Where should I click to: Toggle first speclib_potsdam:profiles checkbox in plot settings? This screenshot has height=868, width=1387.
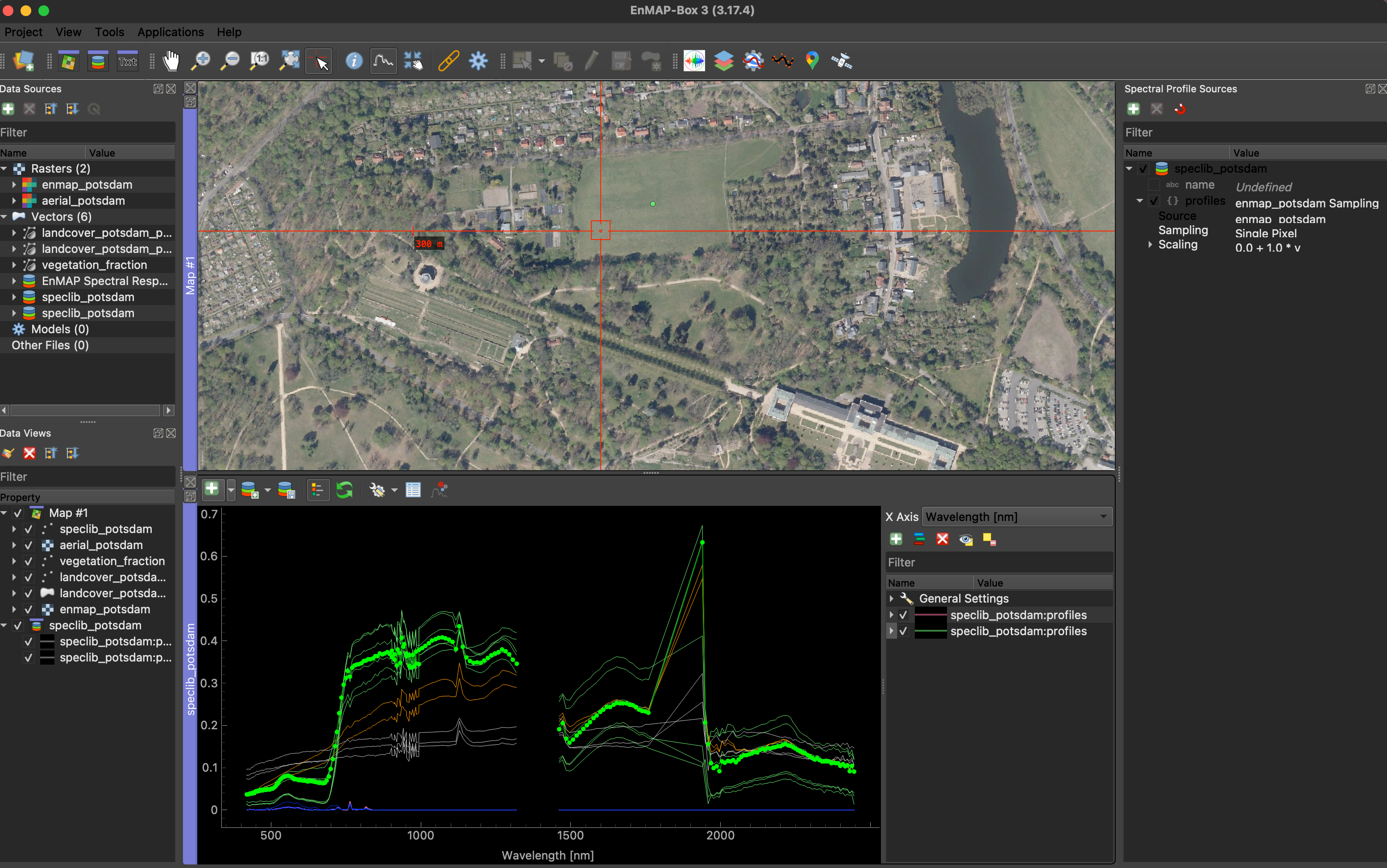tap(903, 615)
